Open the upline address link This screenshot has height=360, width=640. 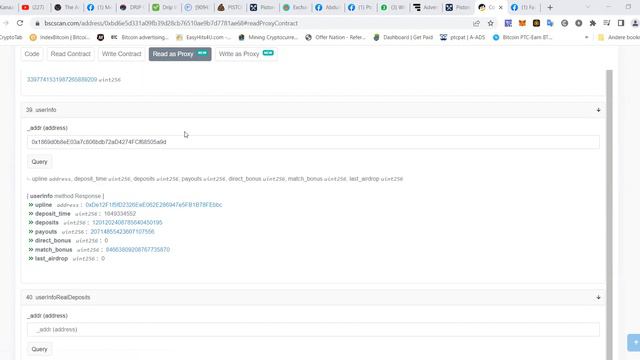(x=154, y=204)
